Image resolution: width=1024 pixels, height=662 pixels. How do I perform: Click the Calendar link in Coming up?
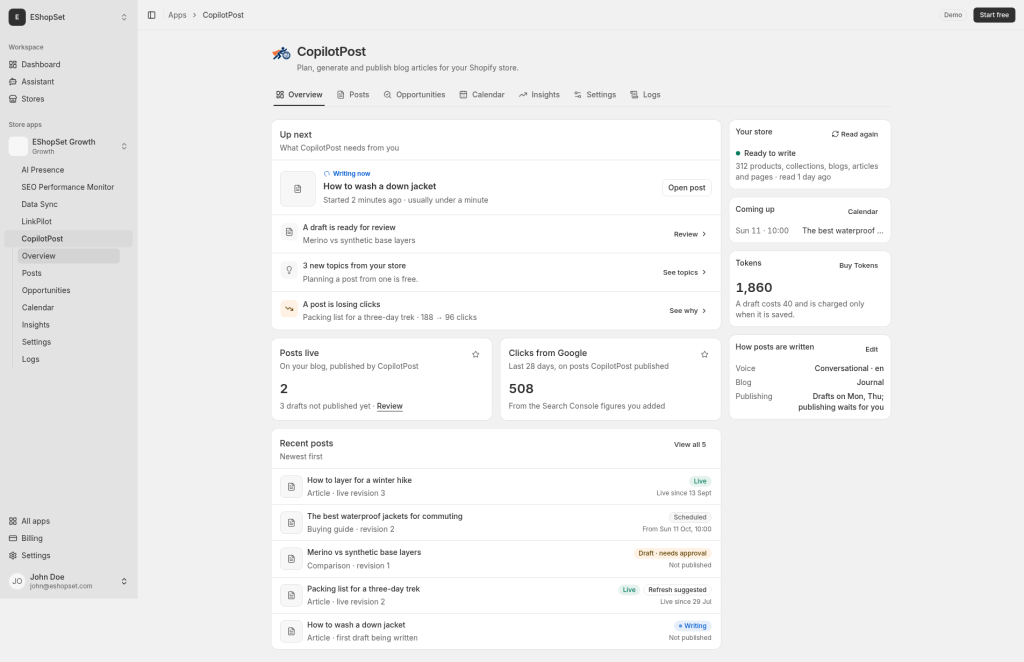point(862,212)
